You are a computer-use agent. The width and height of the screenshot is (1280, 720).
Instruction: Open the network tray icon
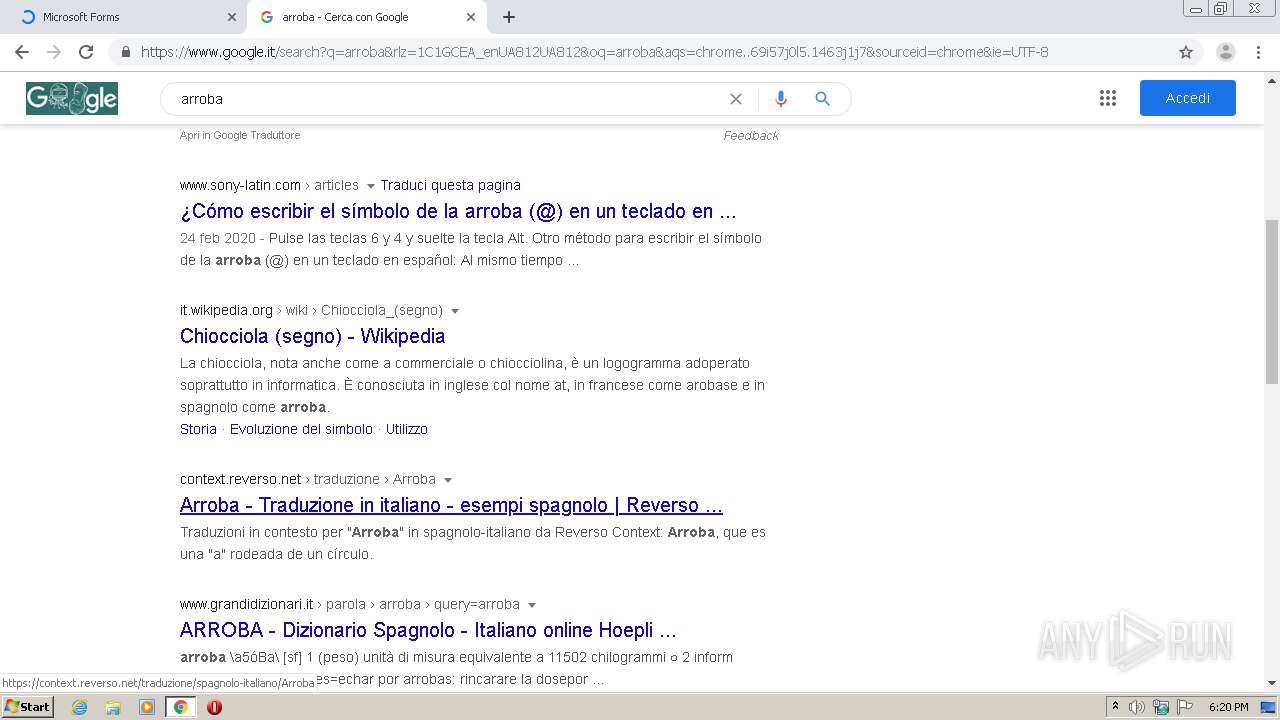click(1161, 707)
